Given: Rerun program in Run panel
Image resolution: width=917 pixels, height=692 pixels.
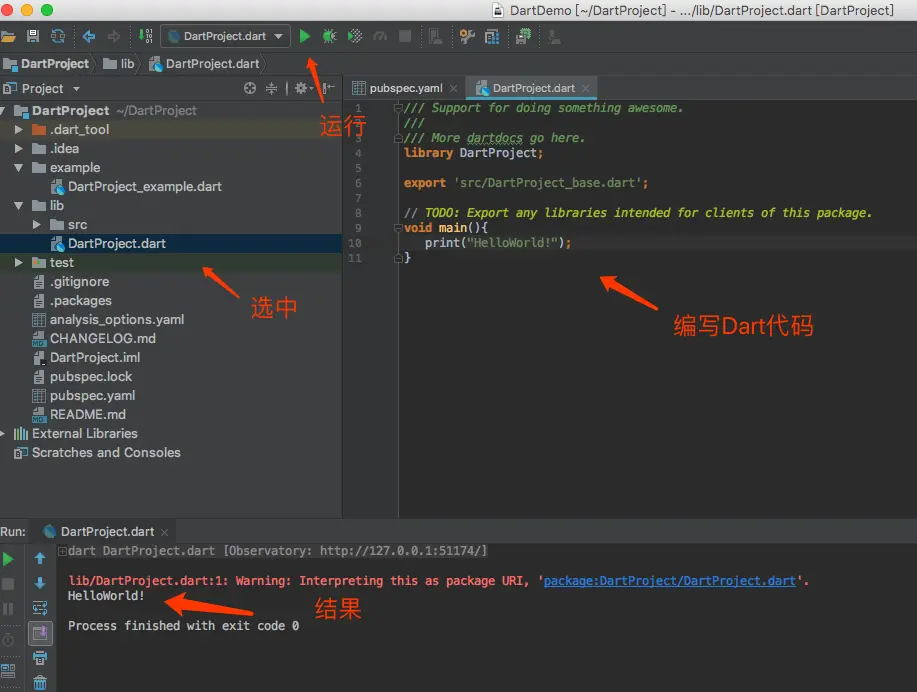Looking at the screenshot, I should (x=8, y=559).
